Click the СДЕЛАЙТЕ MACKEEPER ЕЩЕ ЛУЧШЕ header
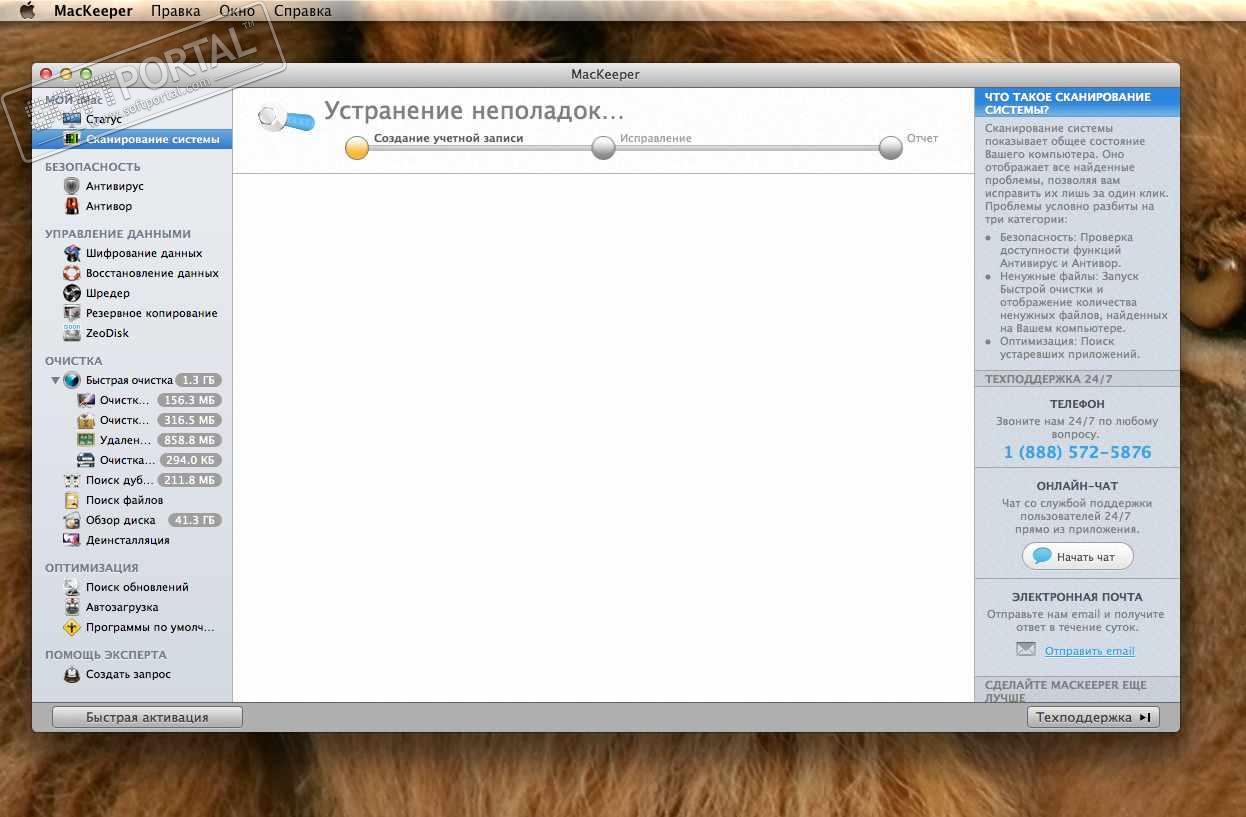This screenshot has width=1246, height=817. point(1078,690)
